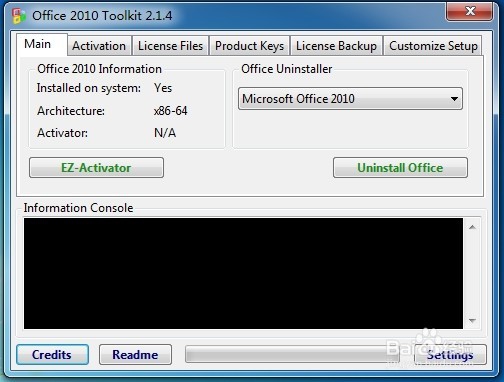Switch to the Main tab
Image resolution: width=504 pixels, height=382 pixels.
(42, 44)
